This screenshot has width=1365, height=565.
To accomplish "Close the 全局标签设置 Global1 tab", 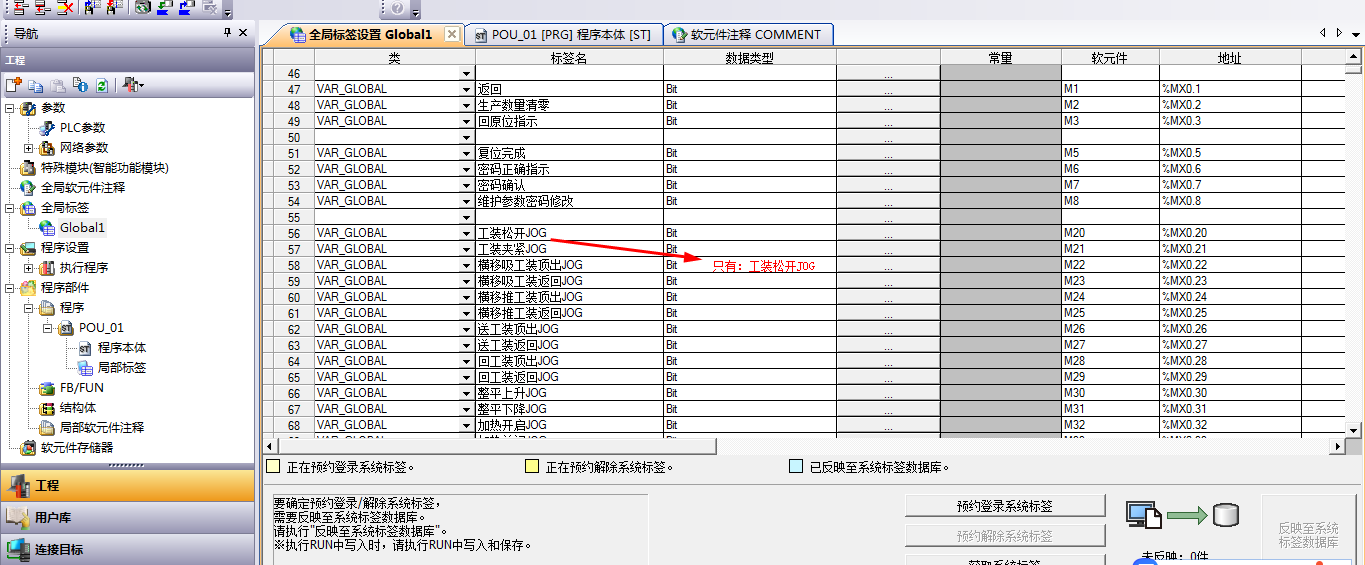I will pos(452,34).
